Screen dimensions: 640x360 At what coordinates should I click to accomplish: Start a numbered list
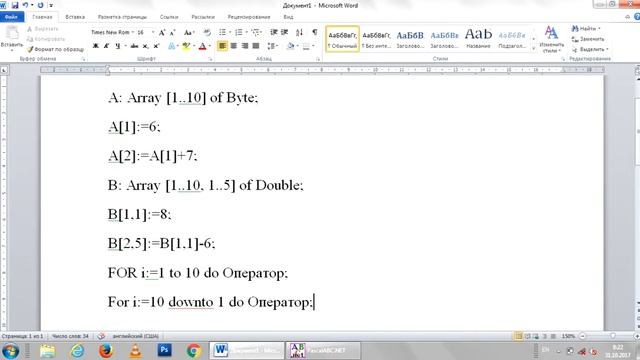(239, 32)
